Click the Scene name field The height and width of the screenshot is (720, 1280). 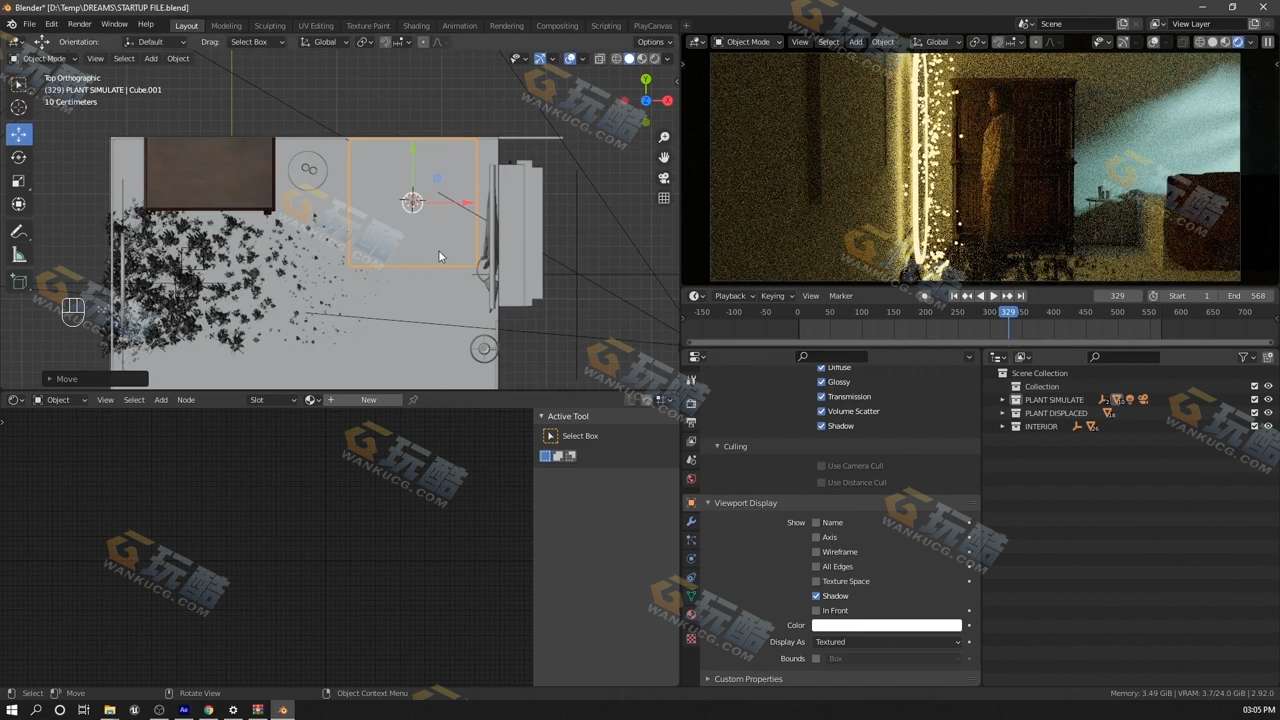coord(1076,24)
